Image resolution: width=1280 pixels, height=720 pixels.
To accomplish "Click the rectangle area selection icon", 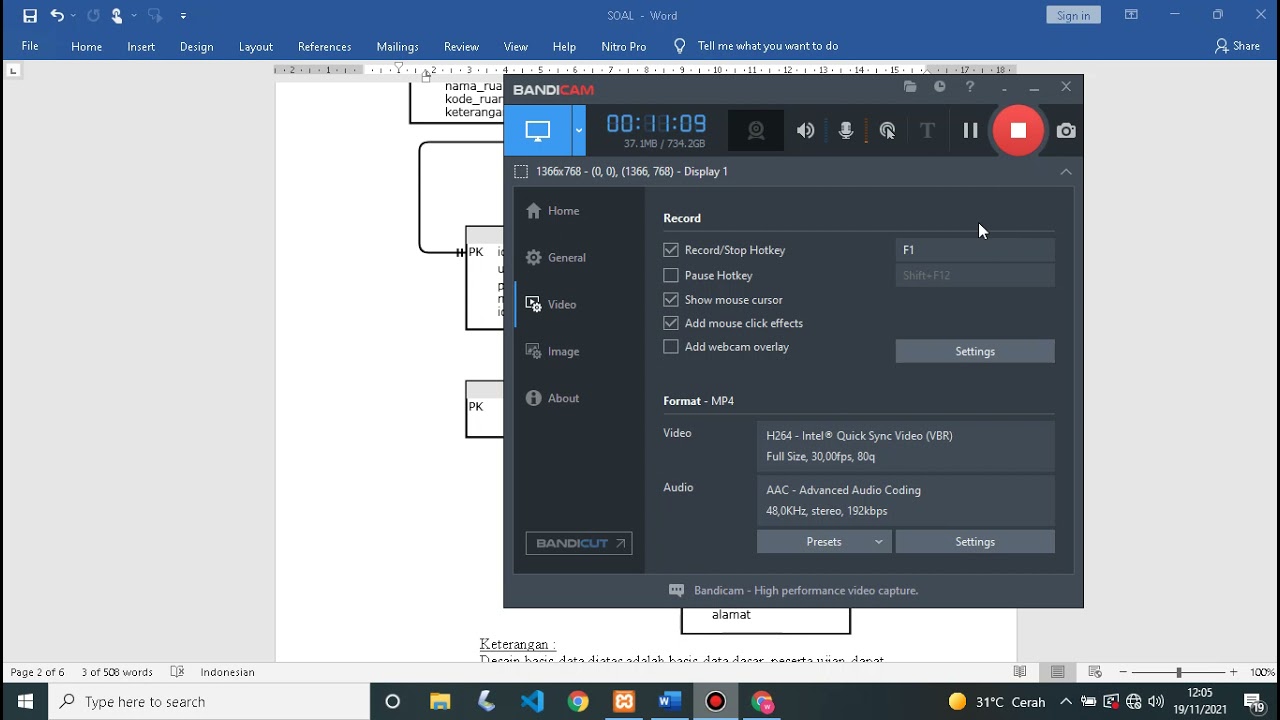I will pyautogui.click(x=521, y=171).
